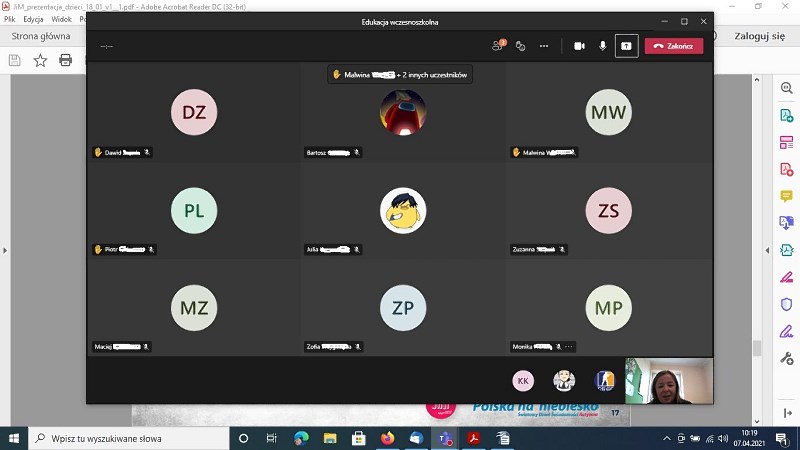Open the more actions ellipsis menu
Image resolution: width=800 pixels, height=450 pixels.
[x=544, y=46]
